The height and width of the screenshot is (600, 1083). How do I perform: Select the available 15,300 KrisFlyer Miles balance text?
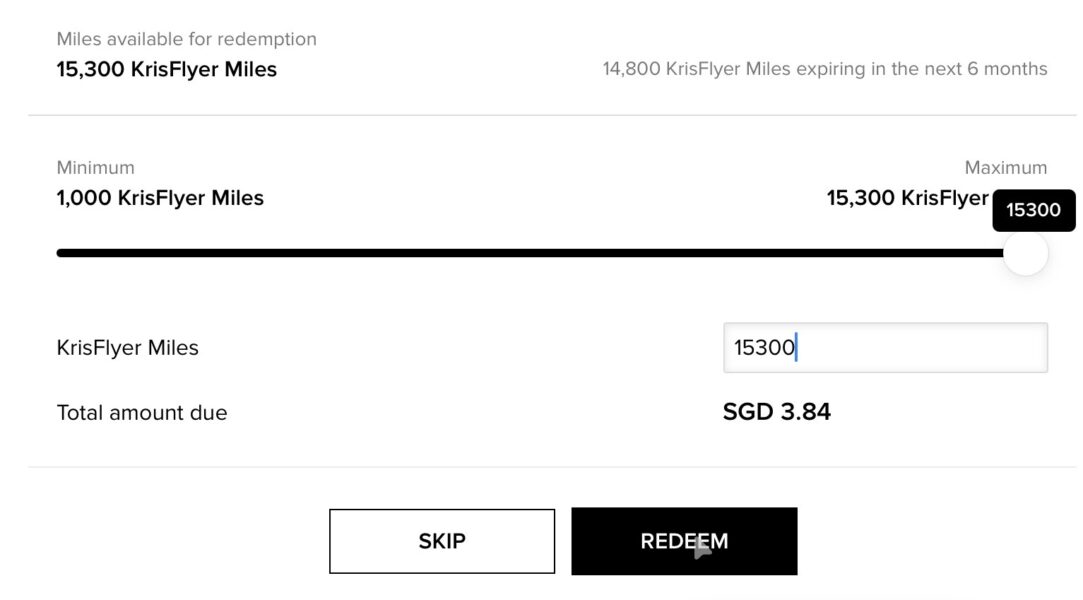tap(167, 69)
